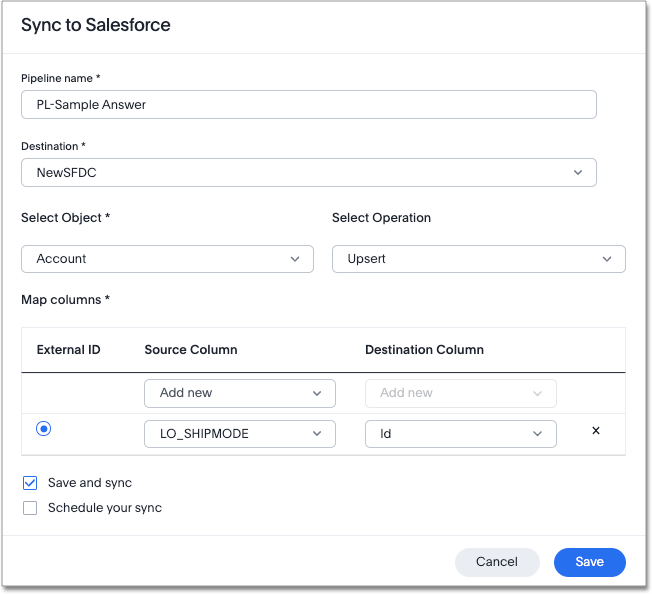
Task: Uncheck the Save and sync checkbox
Action: click(x=30, y=483)
